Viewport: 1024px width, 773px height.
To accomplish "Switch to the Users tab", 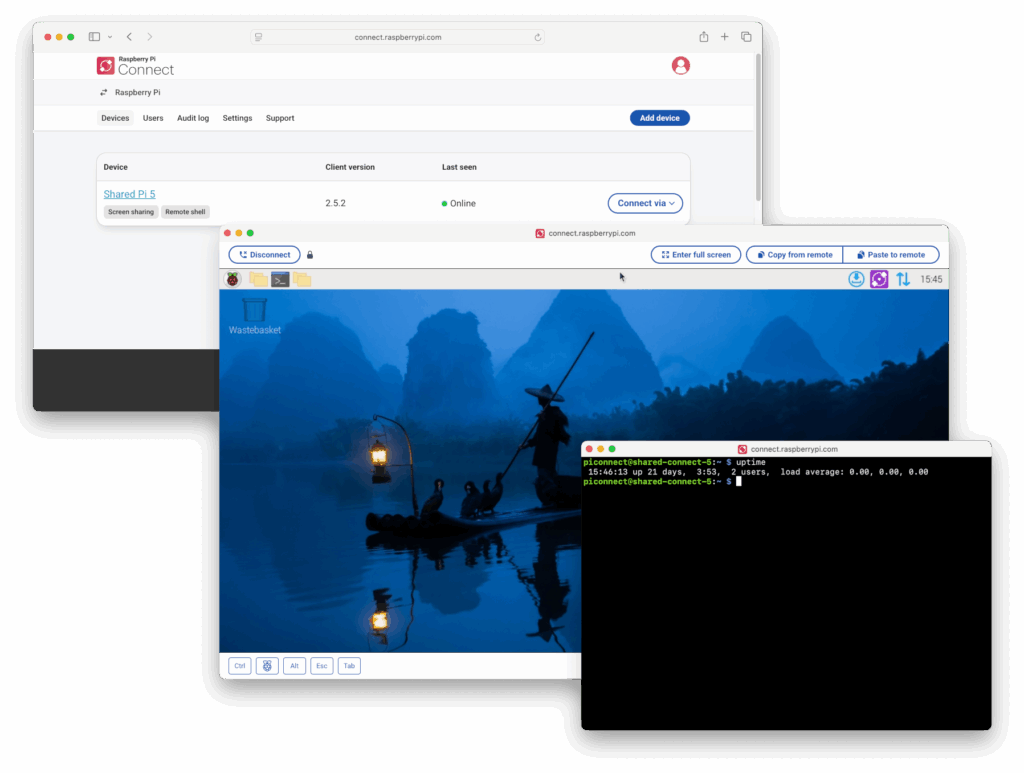I will click(x=153, y=118).
